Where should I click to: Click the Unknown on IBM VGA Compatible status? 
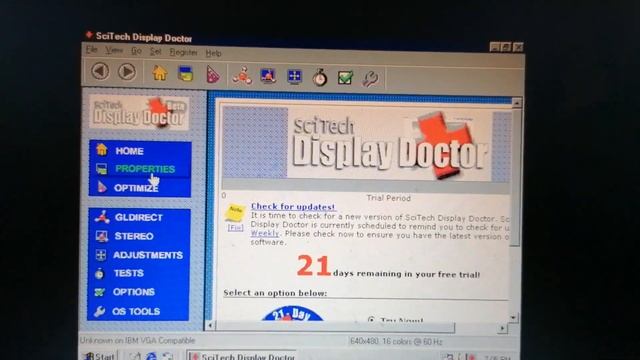click(x=138, y=340)
